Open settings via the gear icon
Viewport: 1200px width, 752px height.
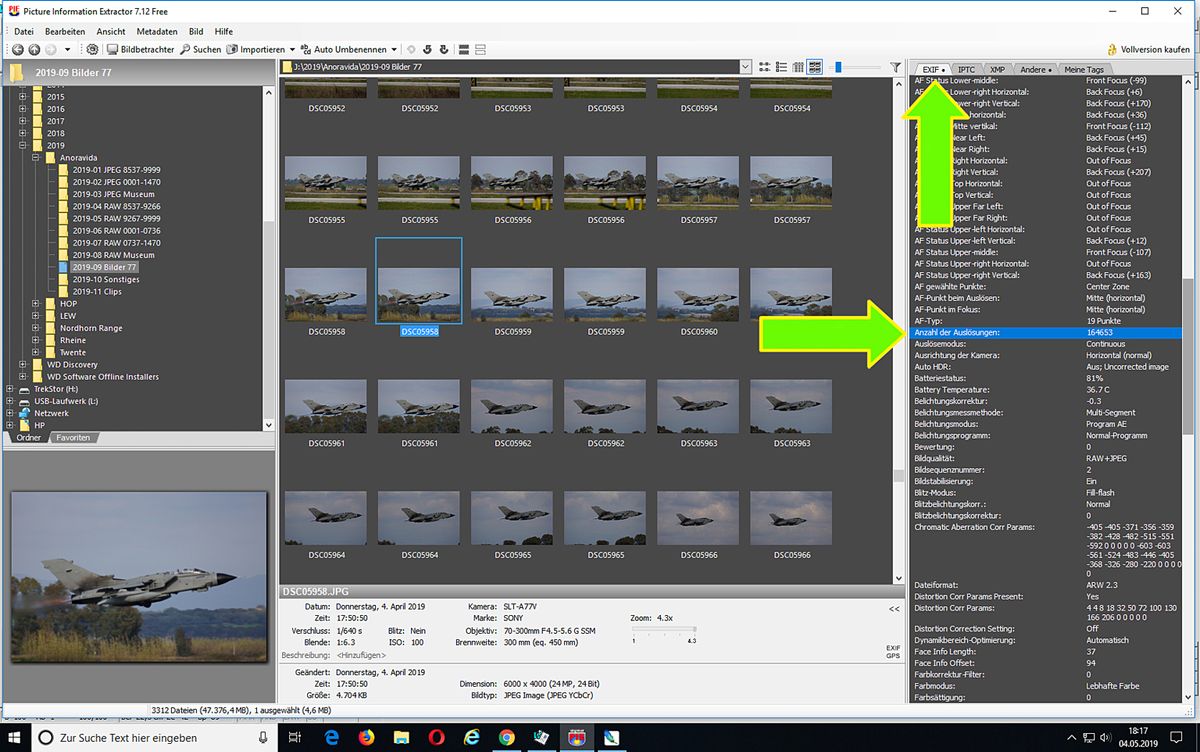(x=93, y=49)
